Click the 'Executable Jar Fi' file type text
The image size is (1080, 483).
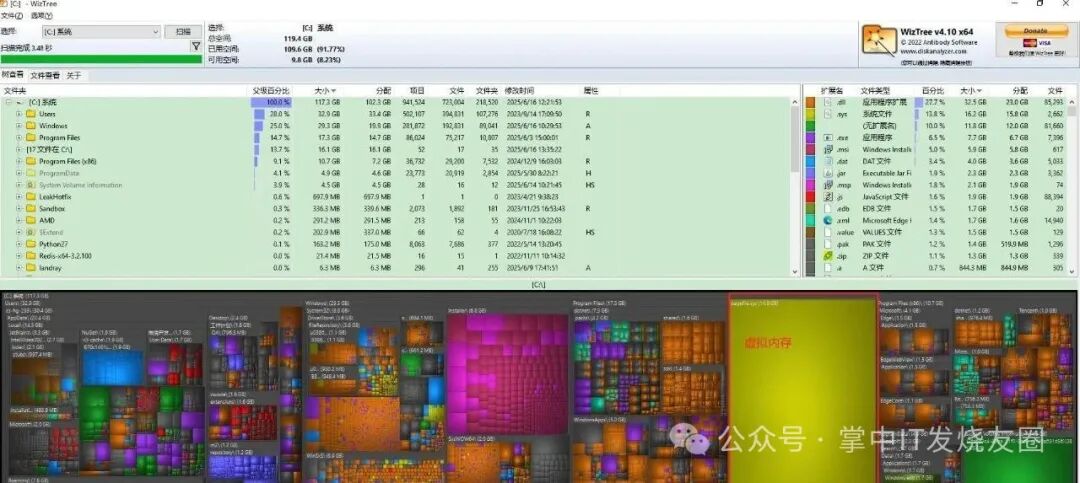click(x=887, y=173)
